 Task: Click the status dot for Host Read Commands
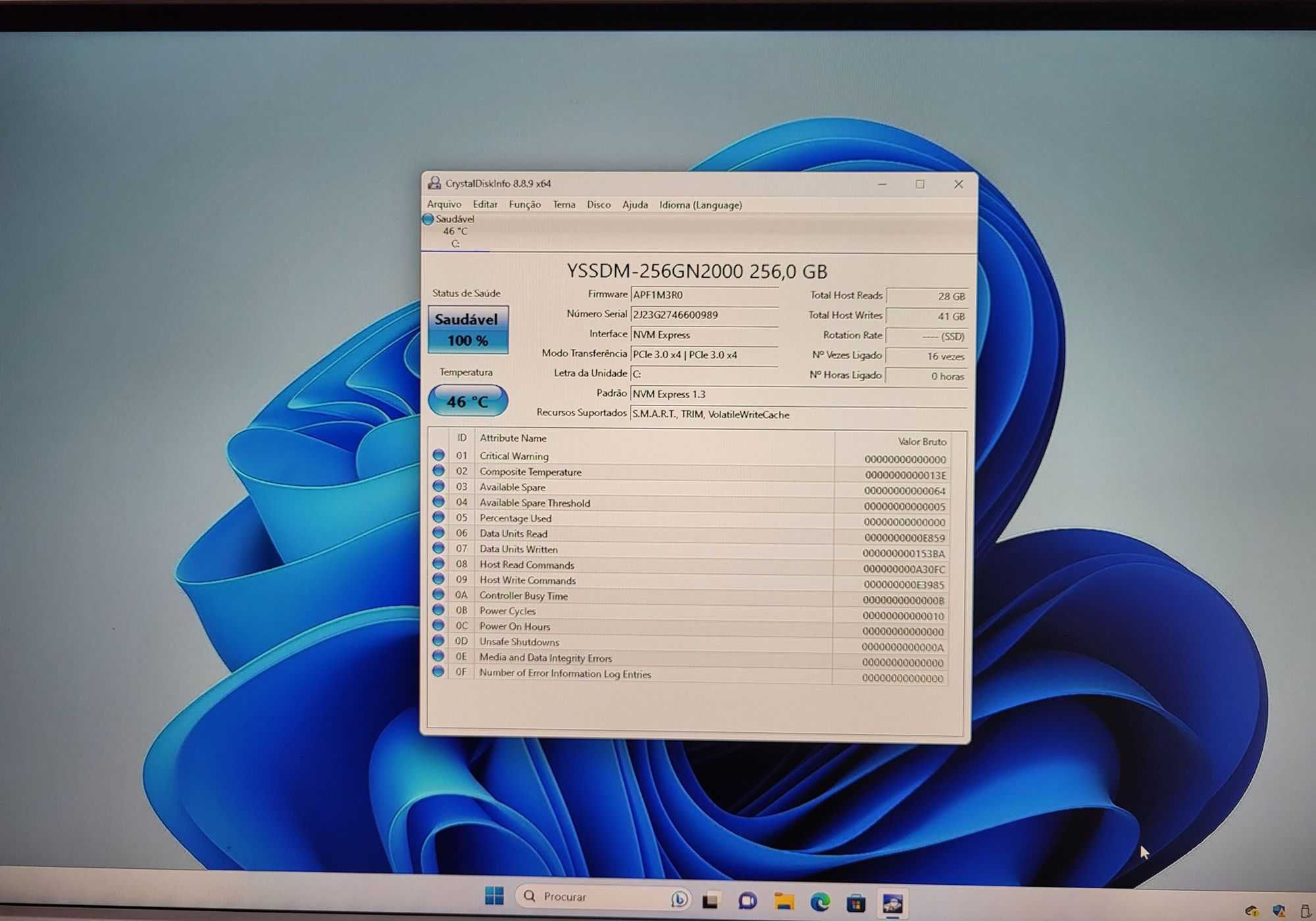[438, 564]
